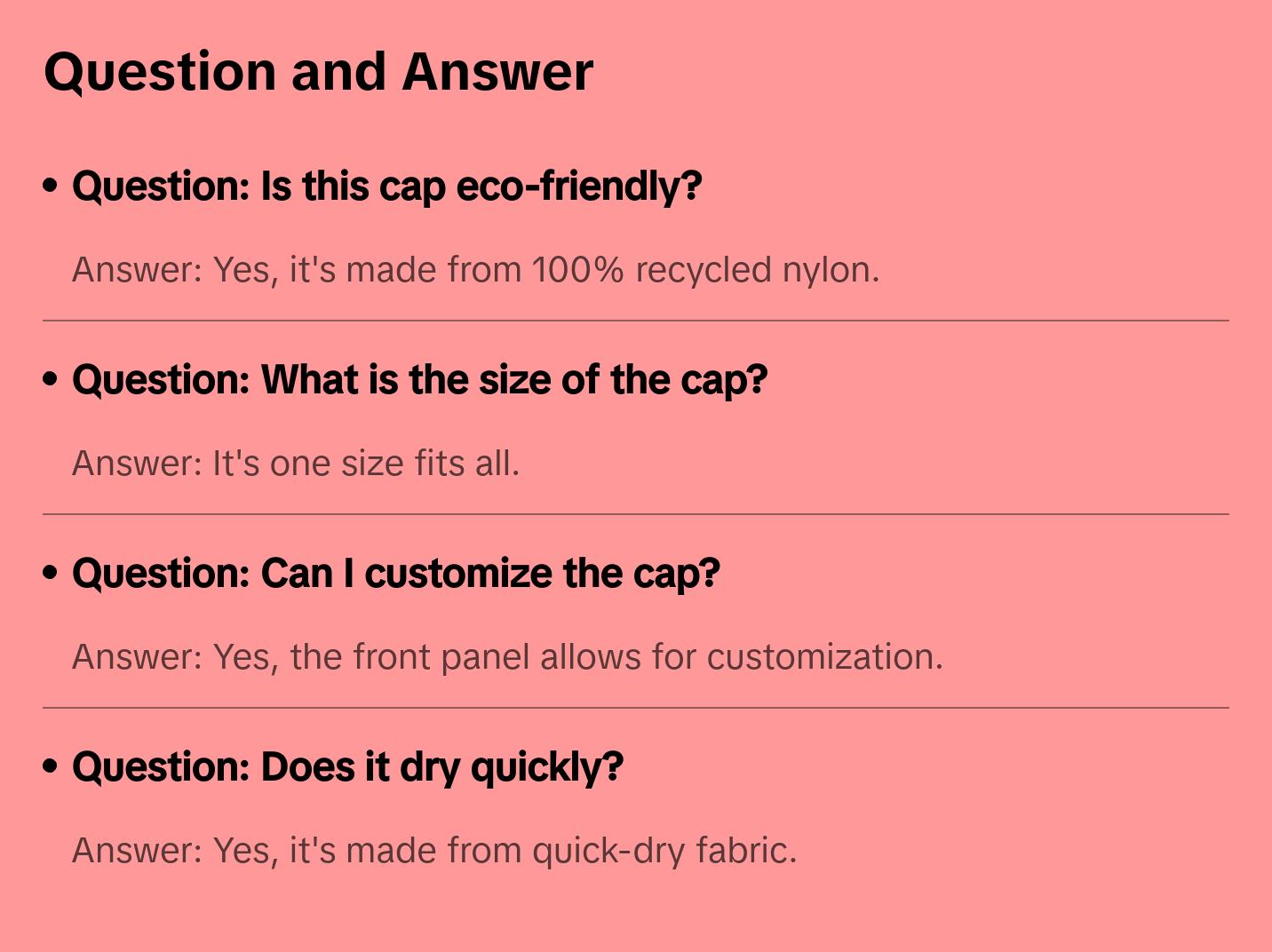Click the word 'Answer' in the heading
Image resolution: width=1272 pixels, height=952 pixels.
pos(497,71)
